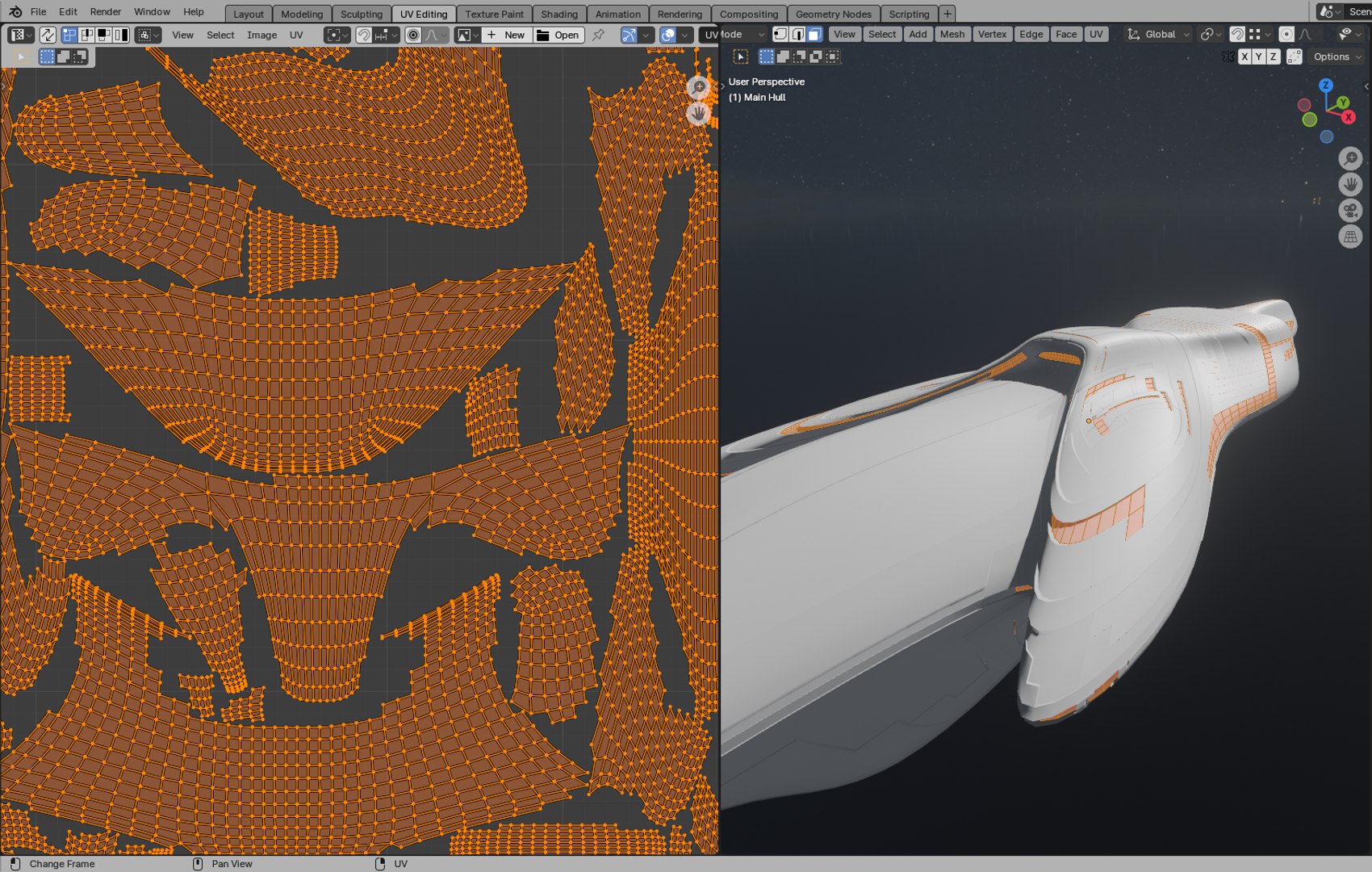Screen dimensions: 1372x872
Task: Toggle UV editor overlays
Action: click(x=667, y=35)
